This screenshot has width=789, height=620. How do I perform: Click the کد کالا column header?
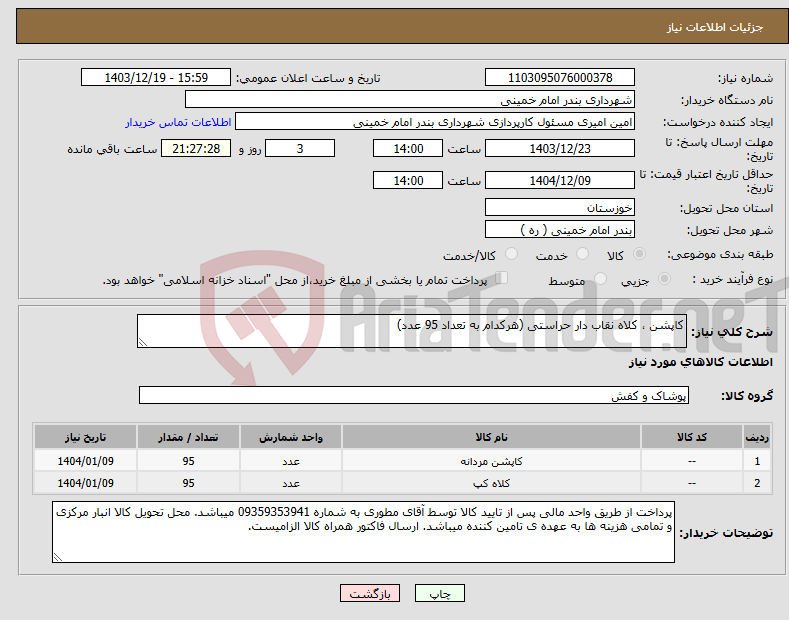point(692,437)
